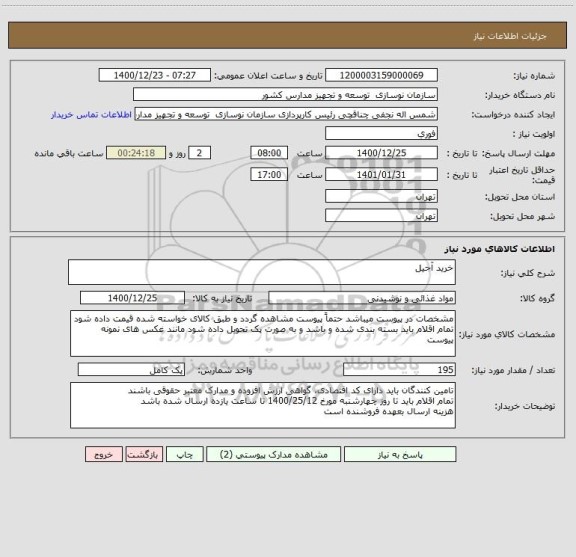Click the label حداقل تاریخ اعتبار قیمت
This screenshot has height=557, width=576.
[x=522, y=175]
